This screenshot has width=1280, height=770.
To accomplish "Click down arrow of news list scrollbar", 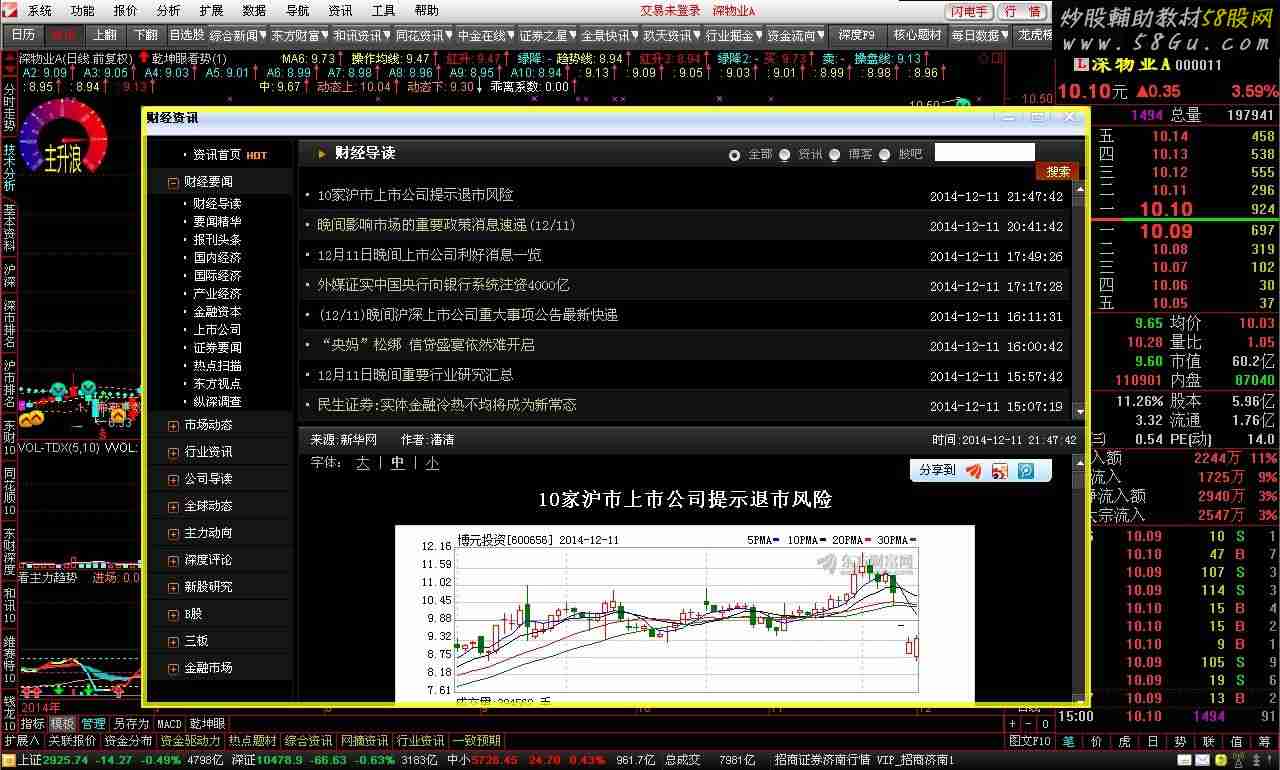I will pyautogui.click(x=1079, y=411).
